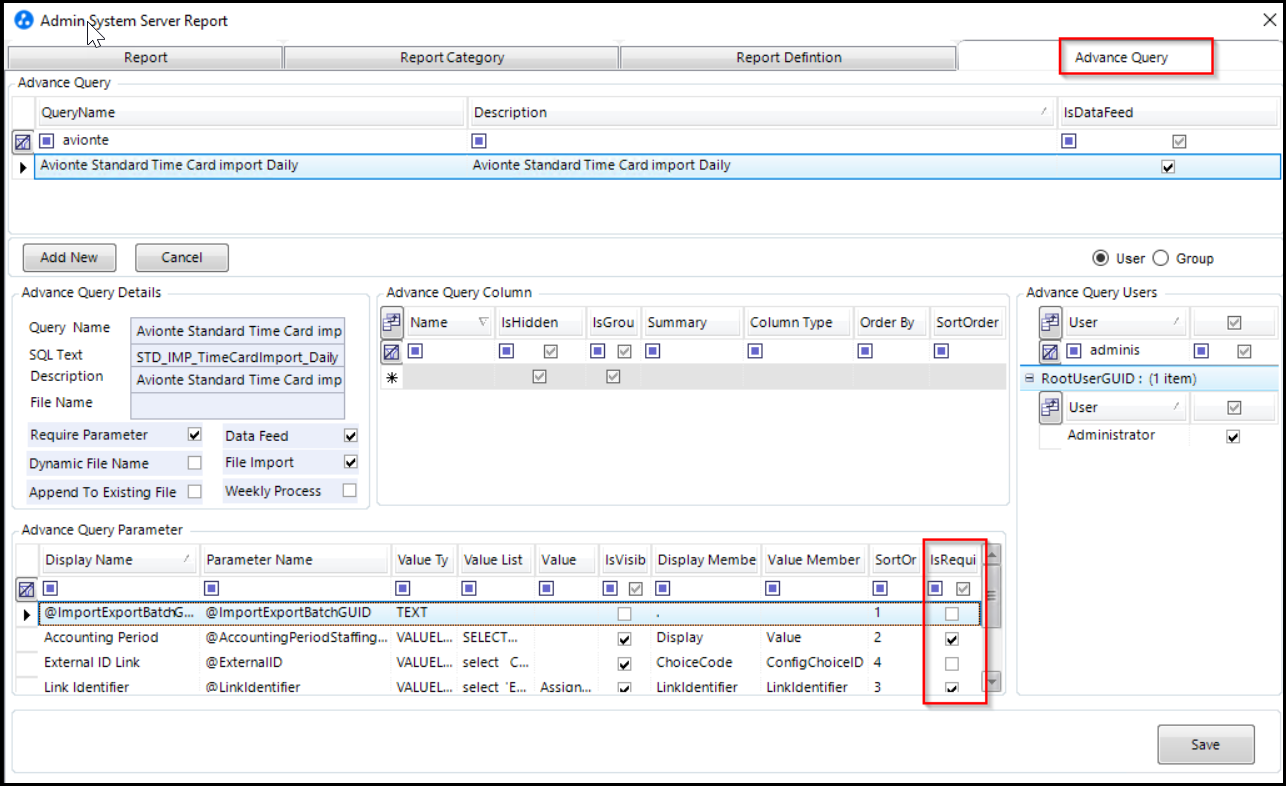Clear all filters in the Advance Query Column grid
Viewport: 1286px width, 786px height.
click(391, 352)
